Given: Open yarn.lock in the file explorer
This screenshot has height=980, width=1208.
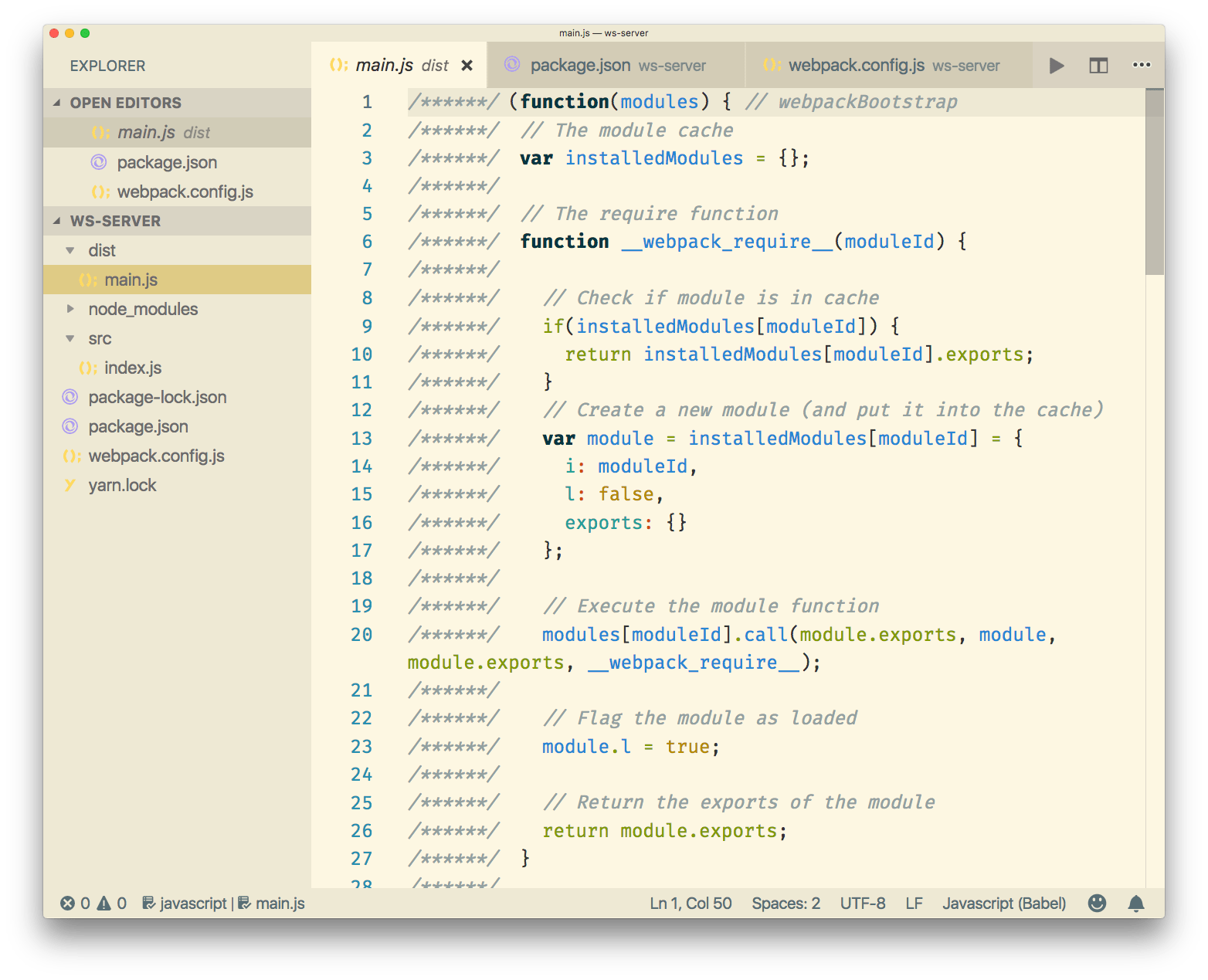Looking at the screenshot, I should point(122,485).
